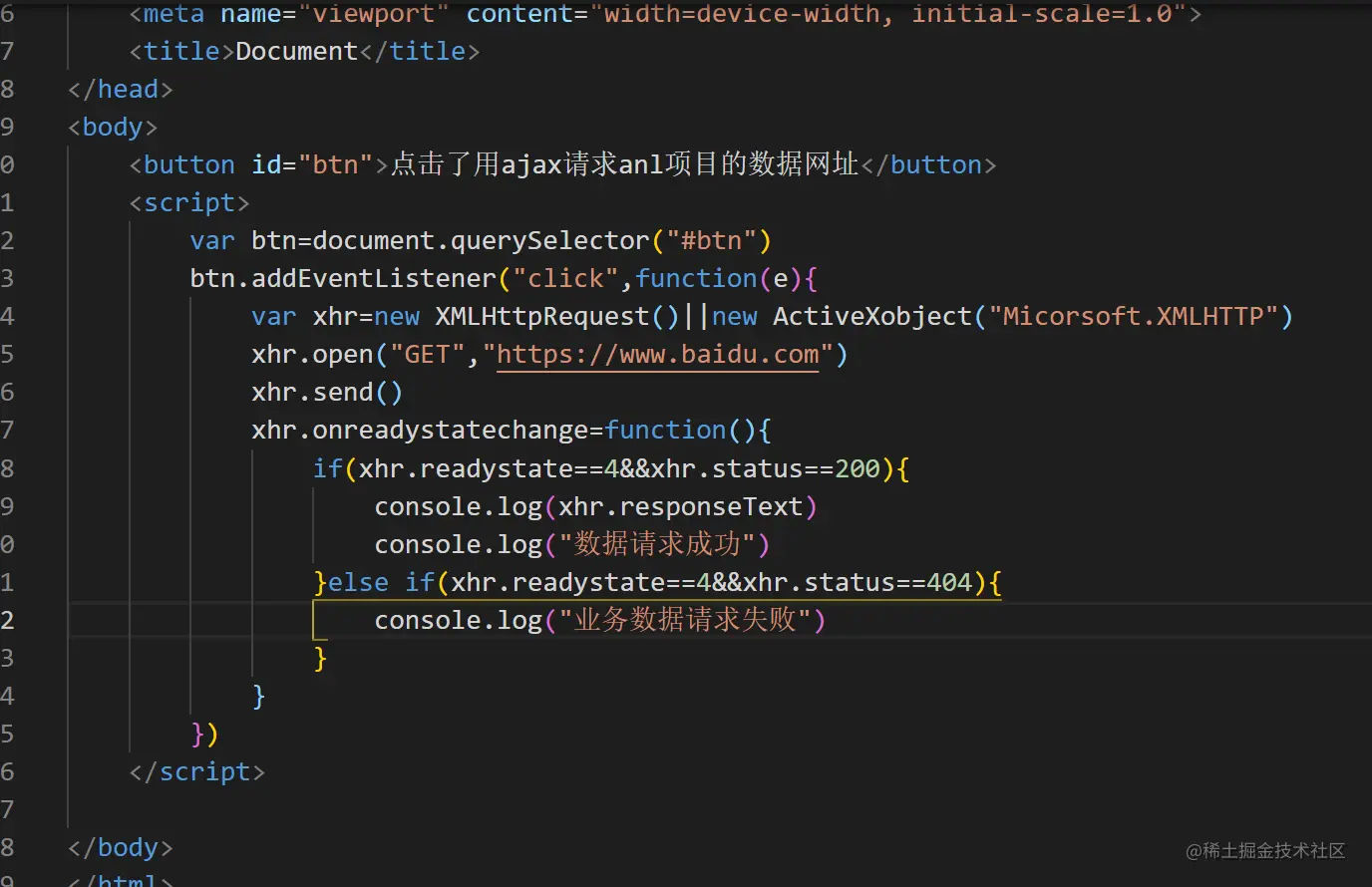The height and width of the screenshot is (887, 1372).
Task: Click xhr.responseText inside console.log
Action: pos(681,506)
